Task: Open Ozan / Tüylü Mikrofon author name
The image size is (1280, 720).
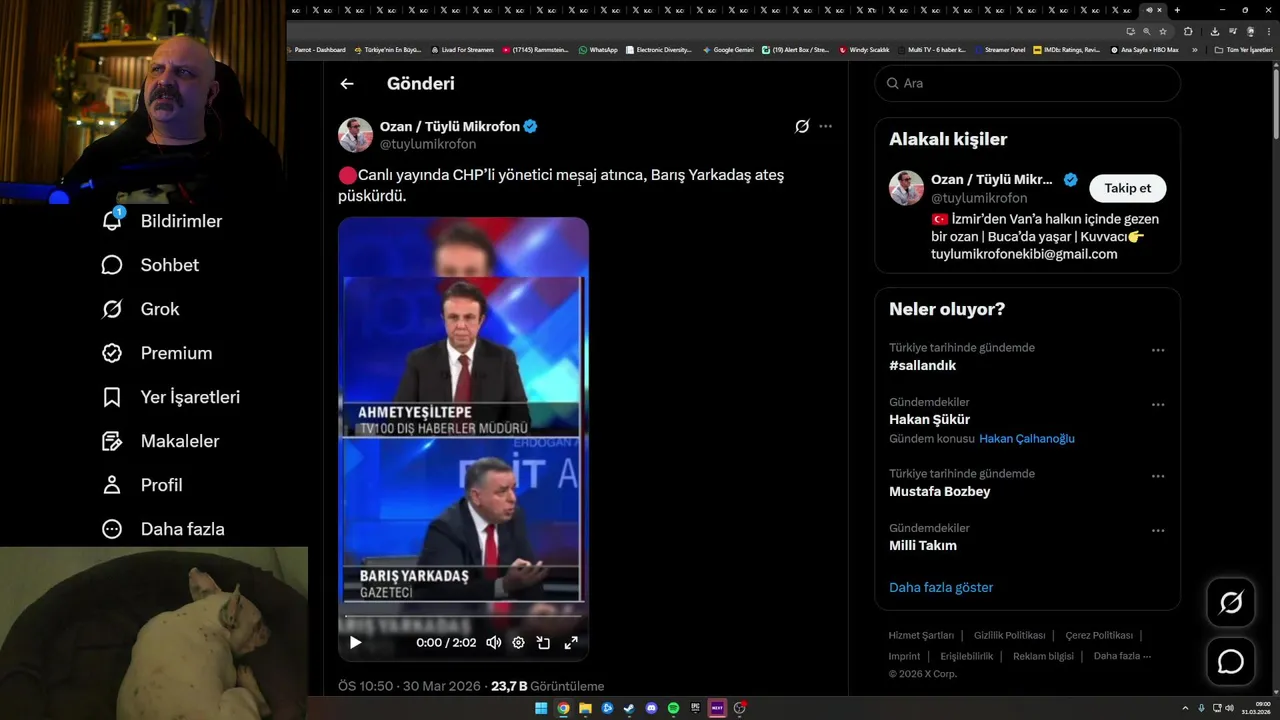Action: coord(450,126)
